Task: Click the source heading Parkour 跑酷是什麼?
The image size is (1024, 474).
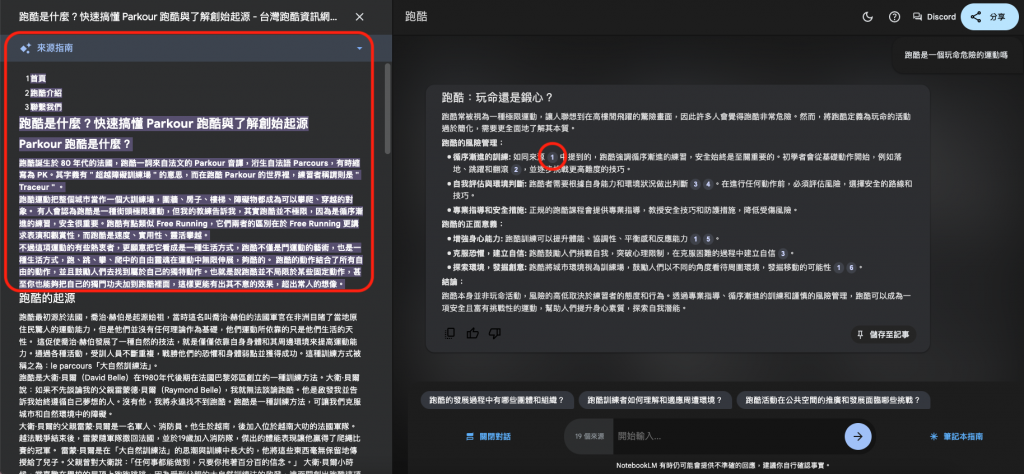Action: point(75,144)
